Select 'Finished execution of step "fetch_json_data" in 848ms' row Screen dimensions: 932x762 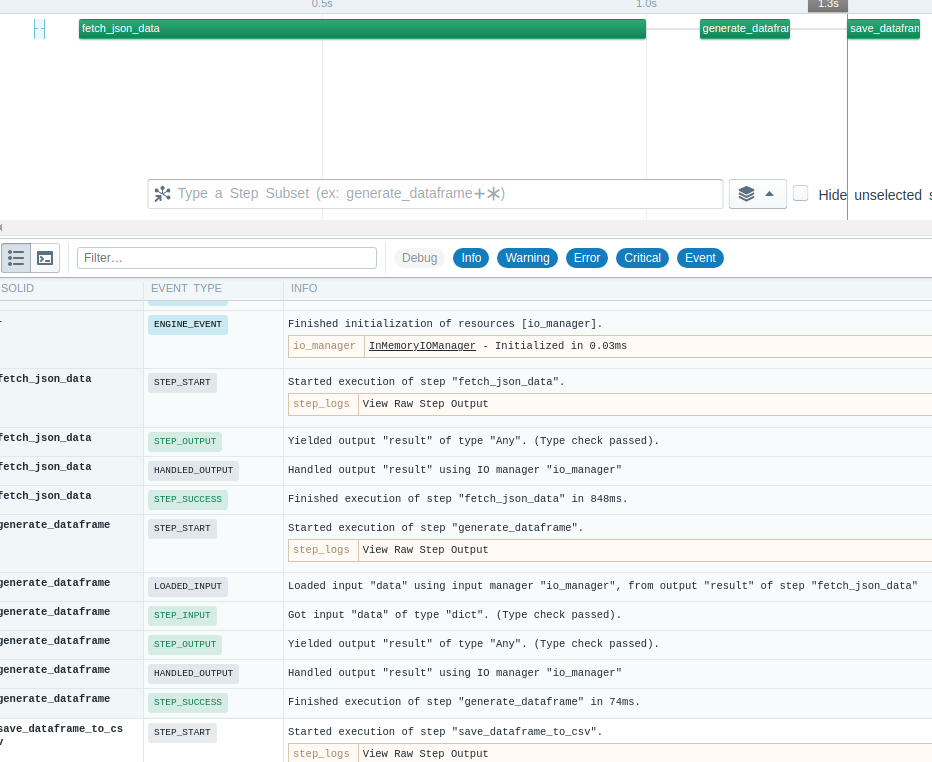466,500
